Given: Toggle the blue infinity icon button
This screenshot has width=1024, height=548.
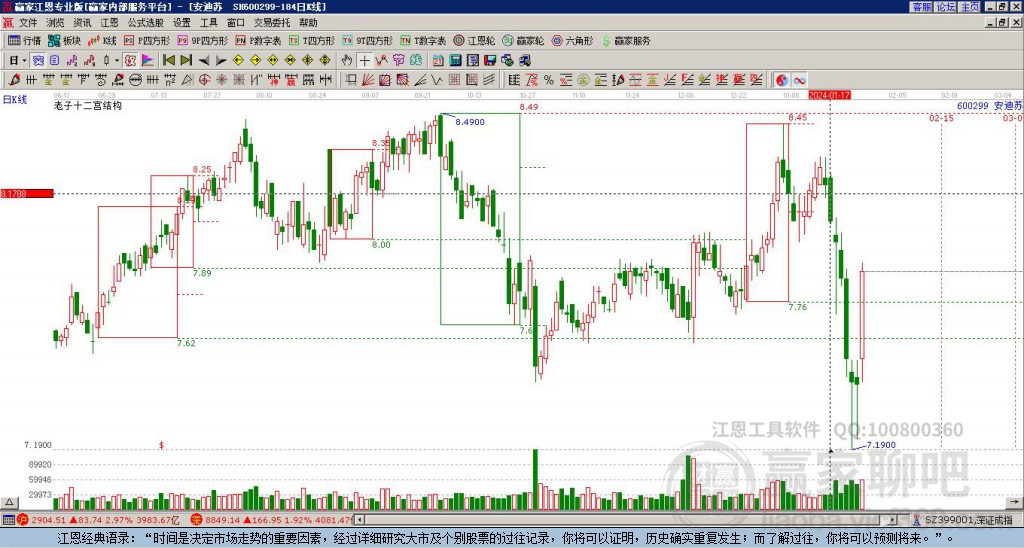Looking at the screenshot, I should coord(799,80).
